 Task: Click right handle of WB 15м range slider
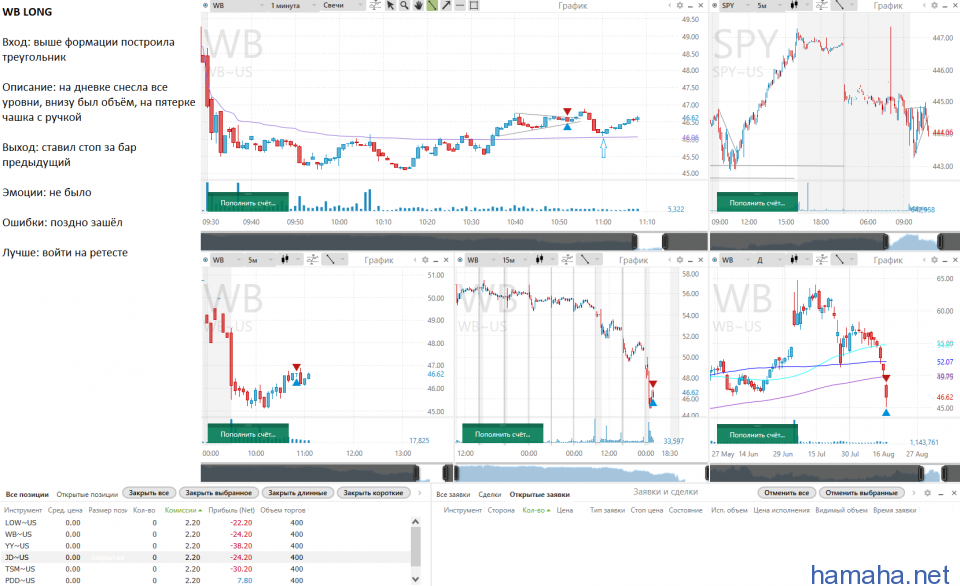click(706, 473)
